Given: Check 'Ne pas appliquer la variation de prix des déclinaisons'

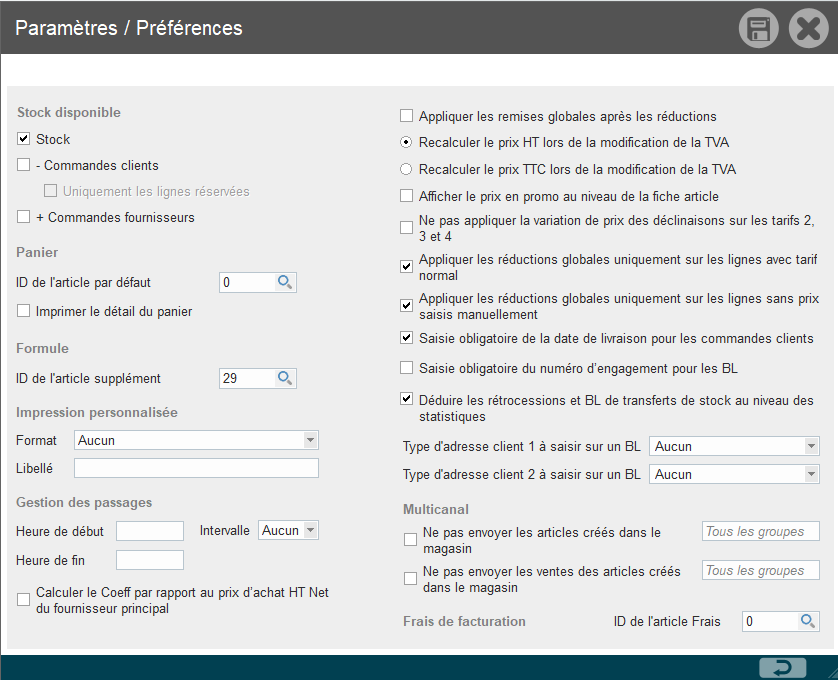Looking at the screenshot, I should (x=407, y=228).
